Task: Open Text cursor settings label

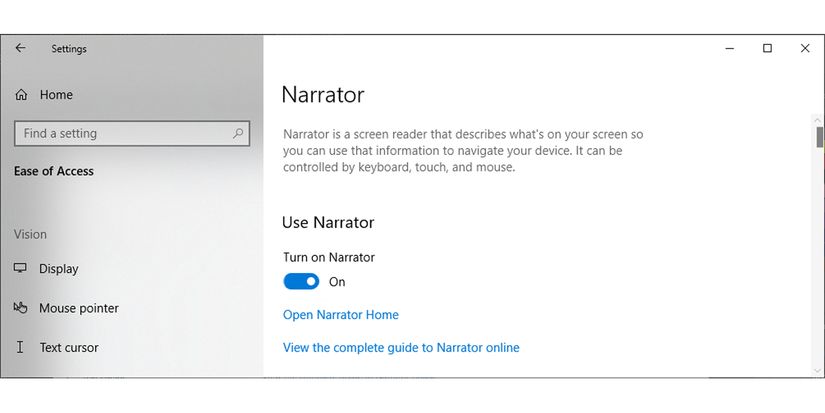Action: [69, 348]
